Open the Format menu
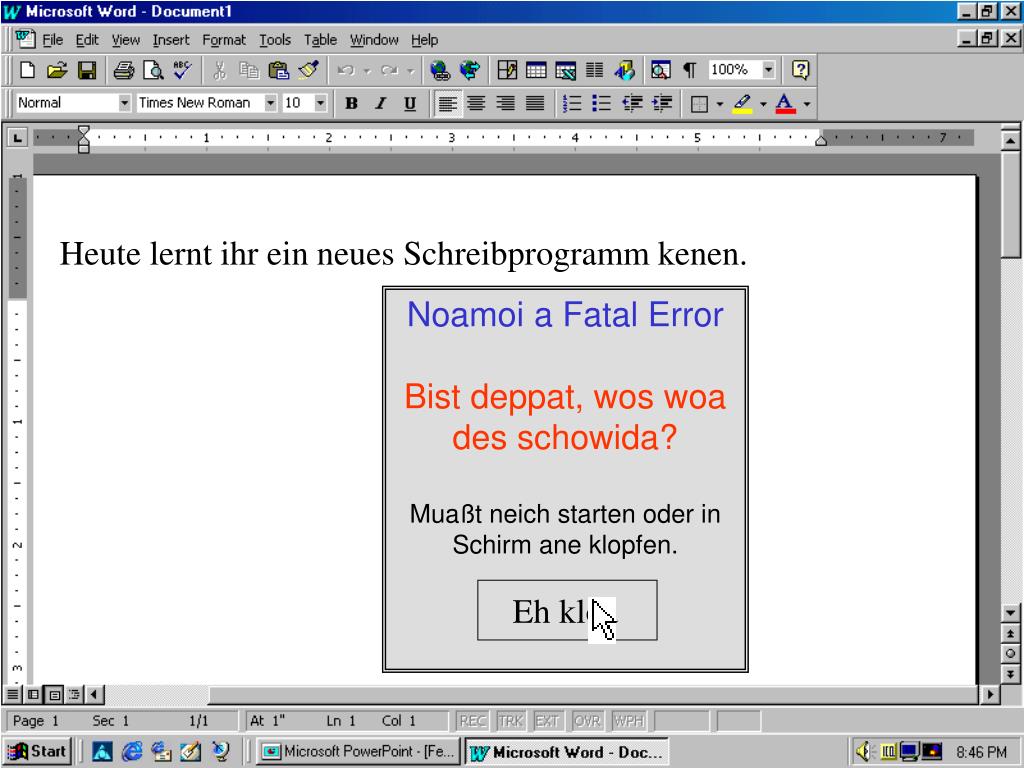 click(224, 40)
